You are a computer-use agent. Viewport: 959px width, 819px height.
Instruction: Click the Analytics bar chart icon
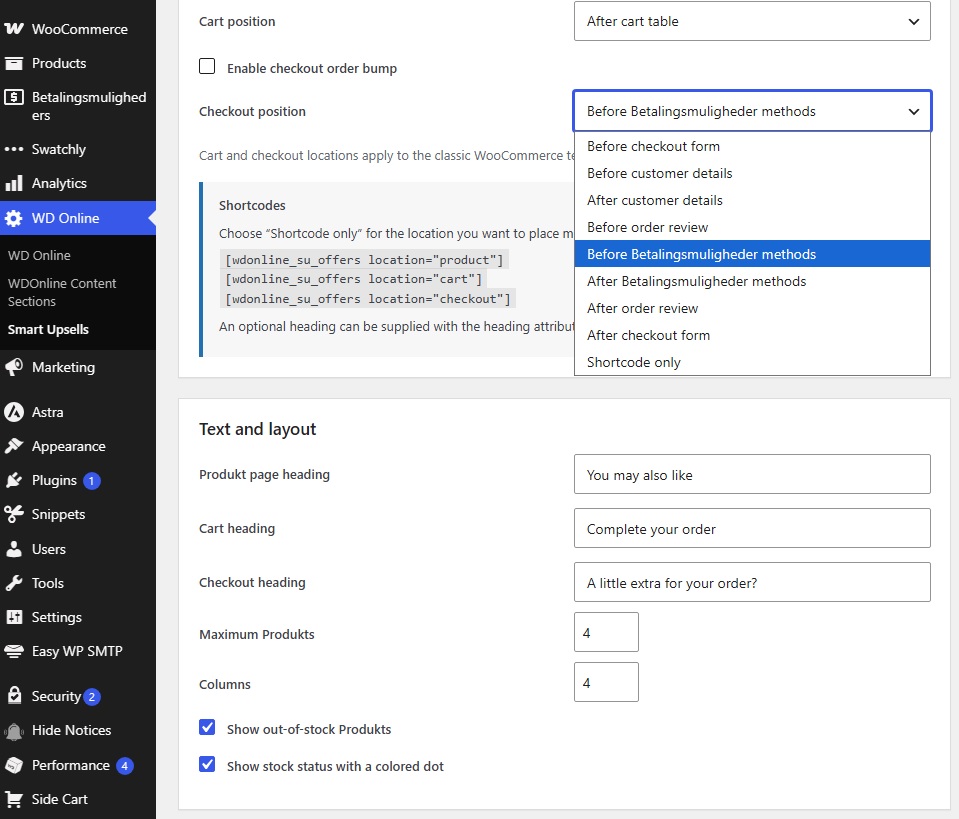(13, 183)
